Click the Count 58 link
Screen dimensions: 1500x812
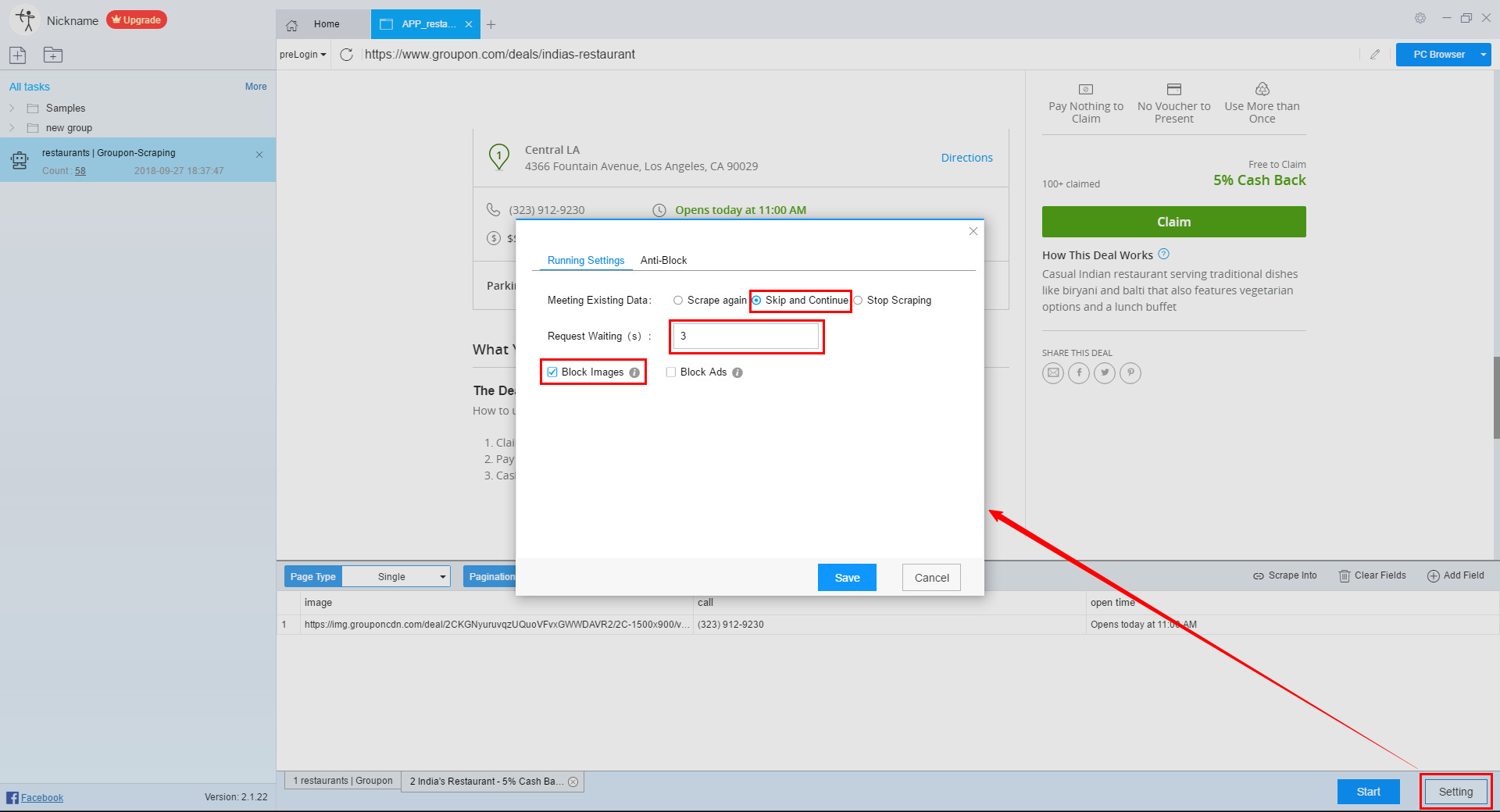click(80, 171)
